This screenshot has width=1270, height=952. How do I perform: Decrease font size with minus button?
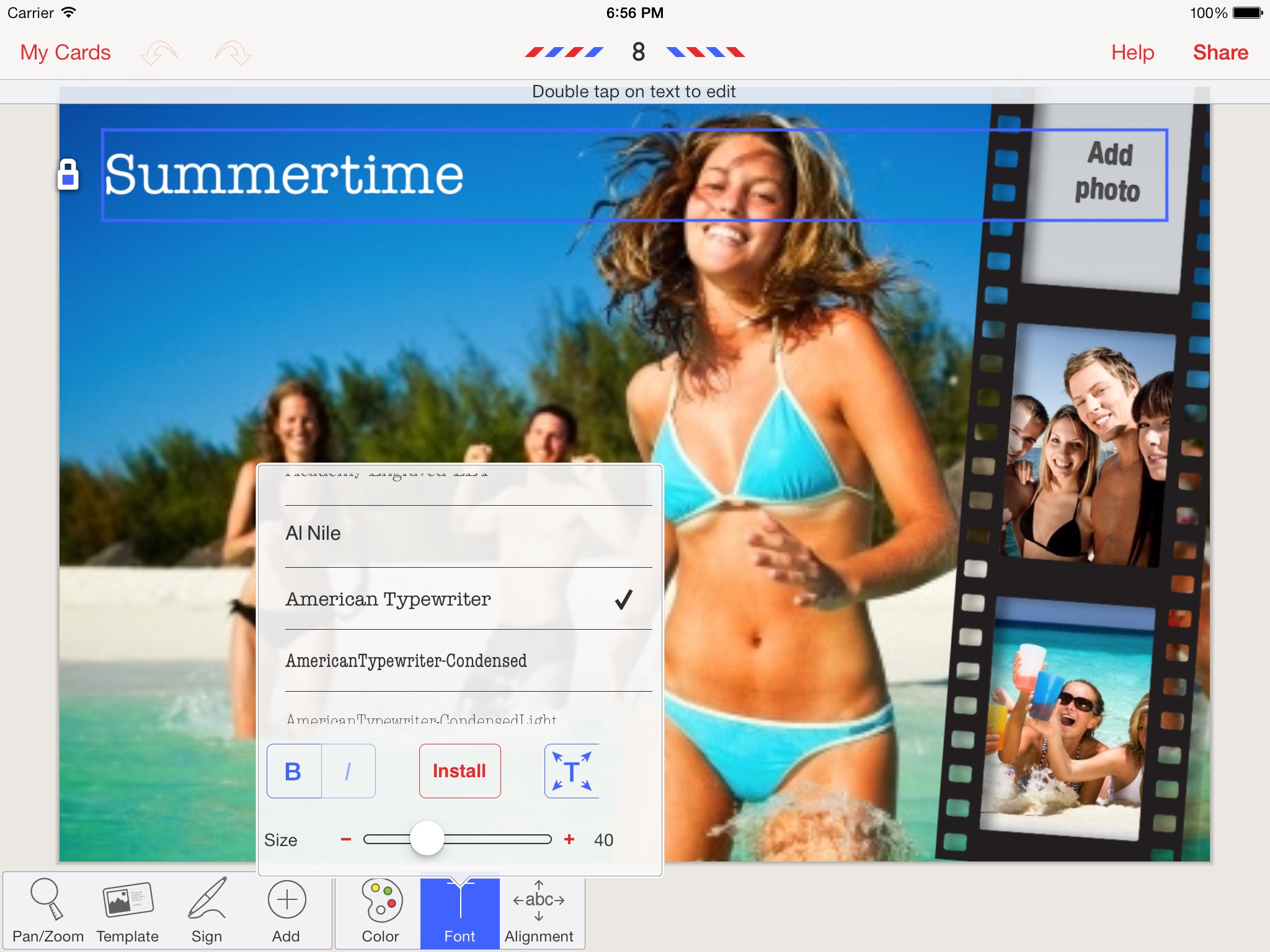346,839
